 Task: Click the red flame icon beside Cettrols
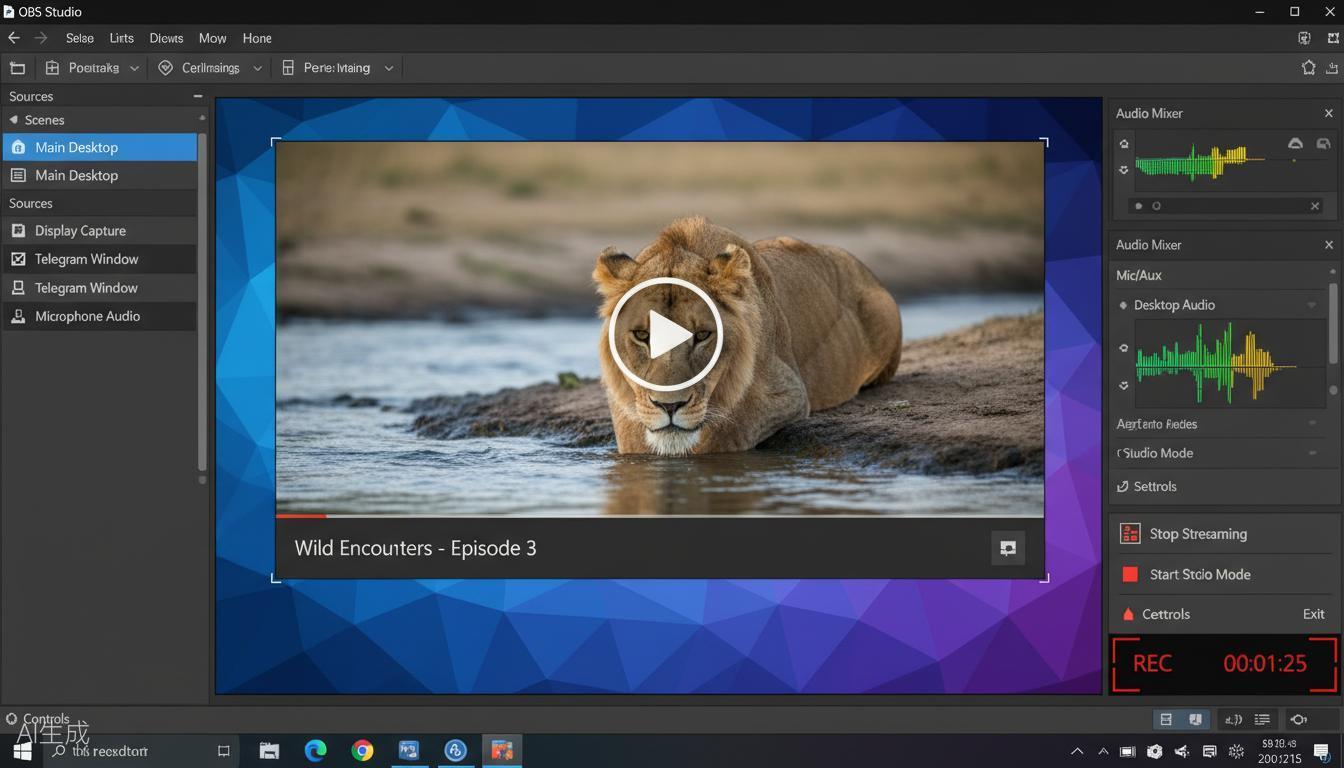click(x=1128, y=614)
